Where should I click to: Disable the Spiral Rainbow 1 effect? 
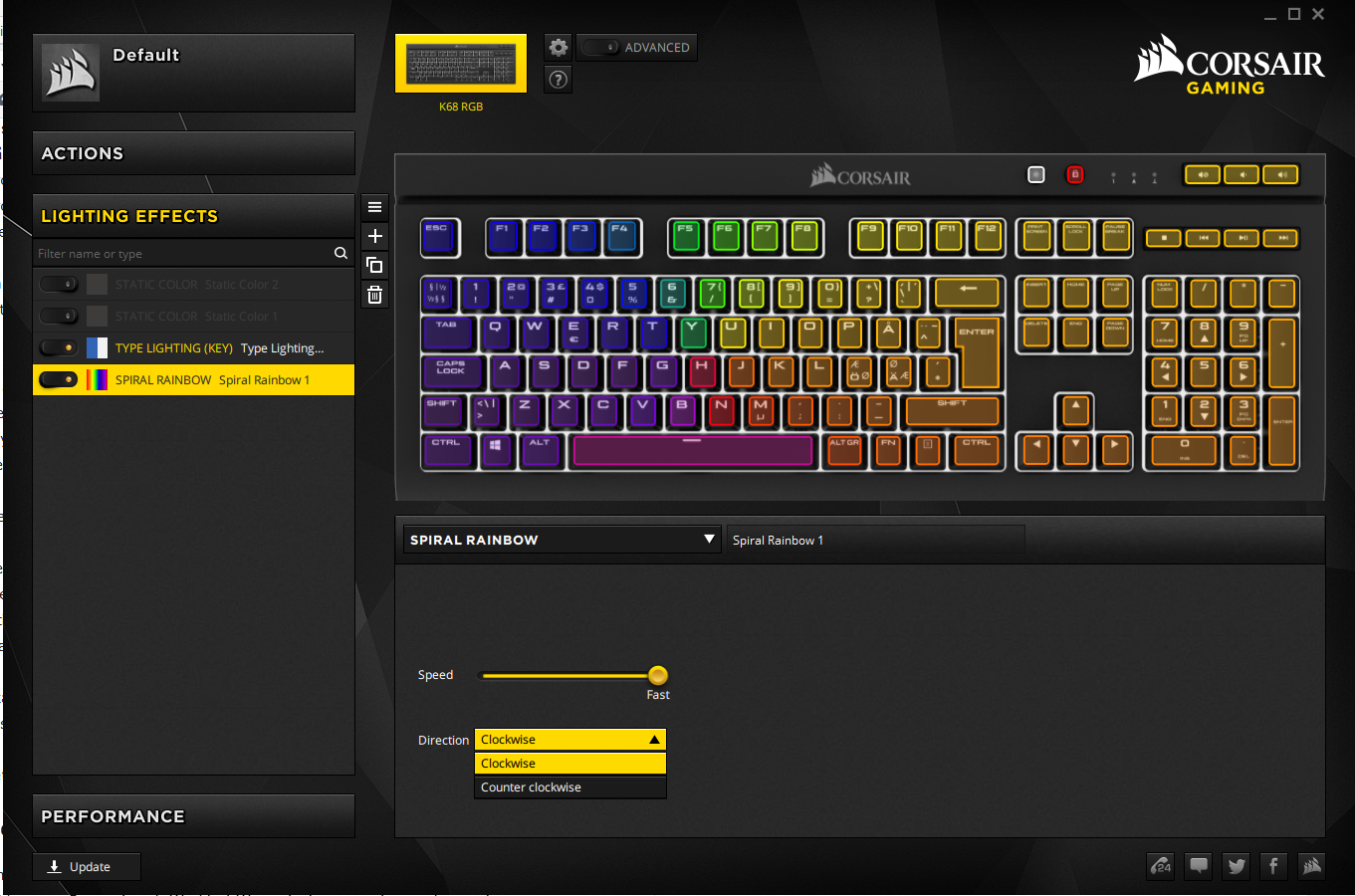pos(59,380)
